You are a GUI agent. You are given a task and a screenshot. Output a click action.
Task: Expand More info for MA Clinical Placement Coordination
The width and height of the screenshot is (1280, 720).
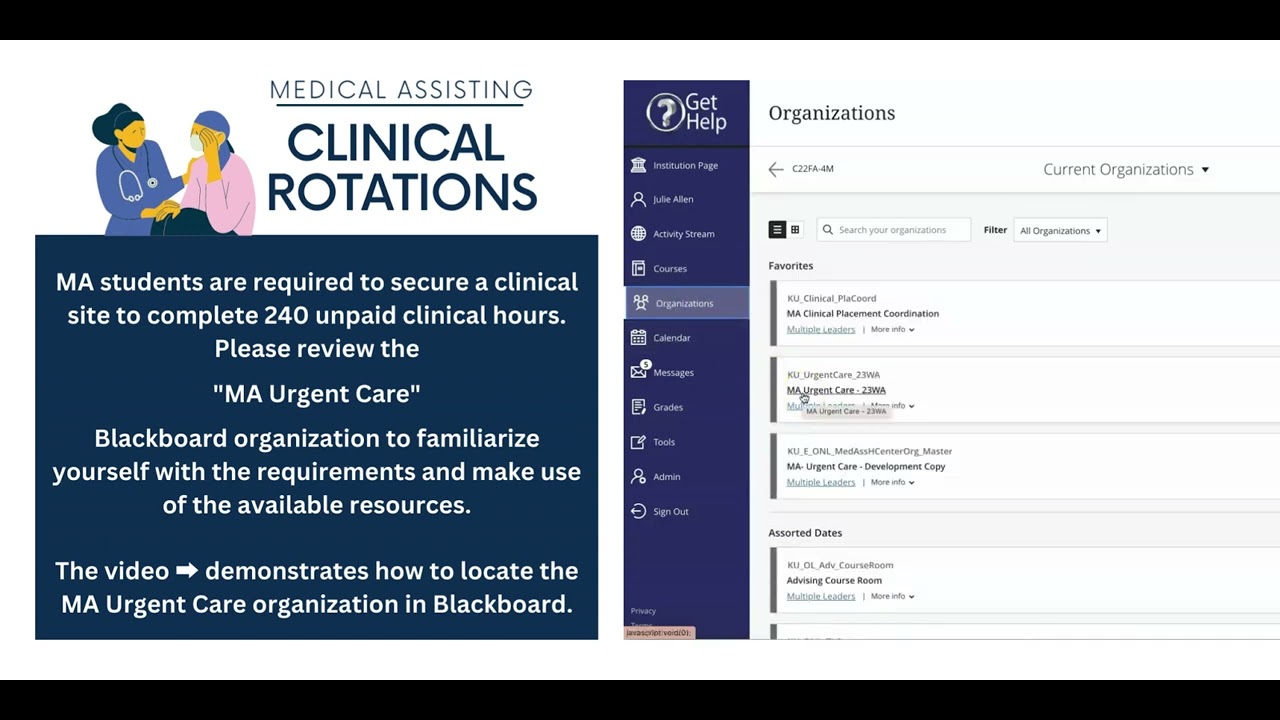(892, 329)
